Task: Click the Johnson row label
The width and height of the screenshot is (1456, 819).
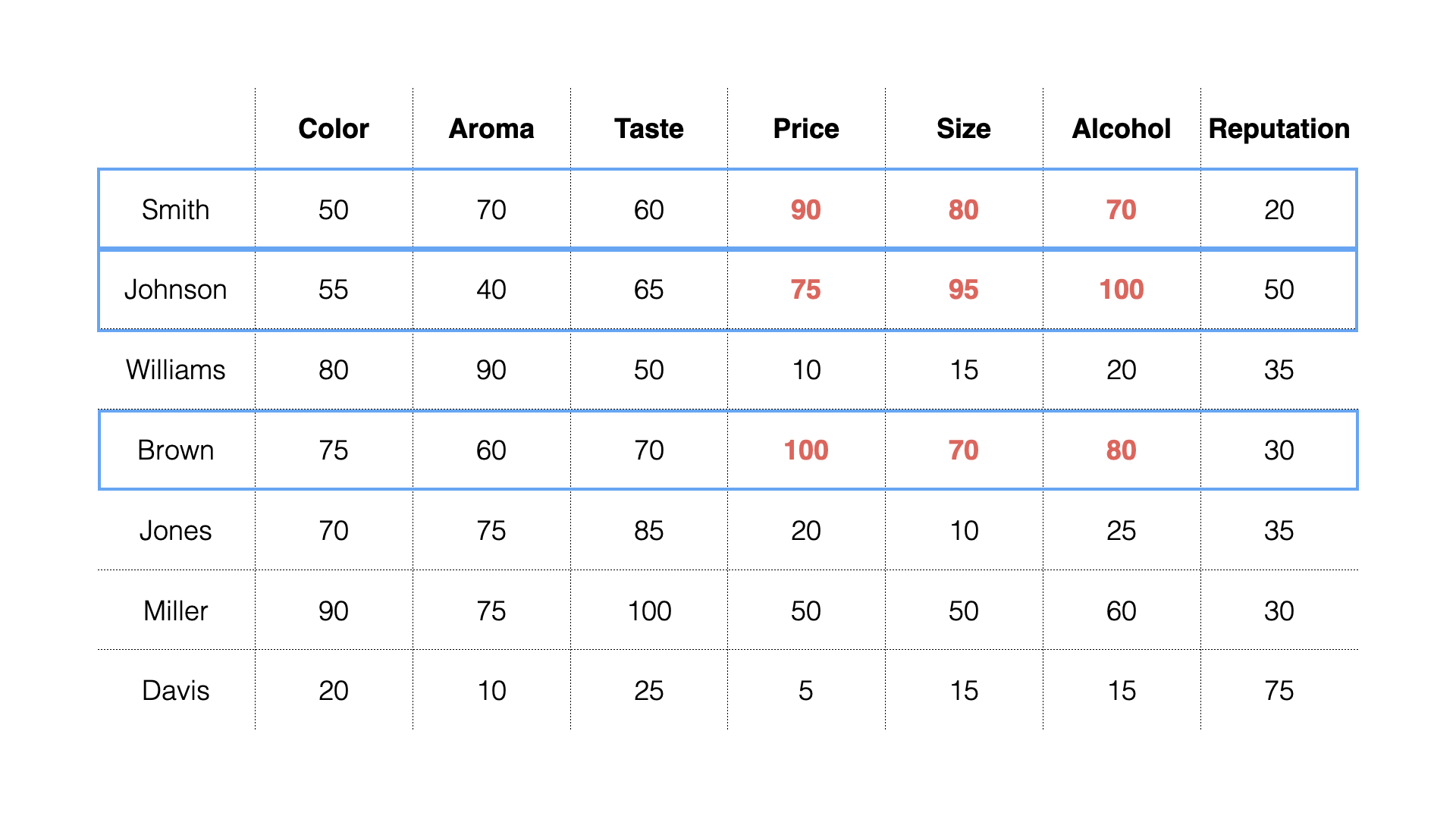Action: (x=175, y=290)
